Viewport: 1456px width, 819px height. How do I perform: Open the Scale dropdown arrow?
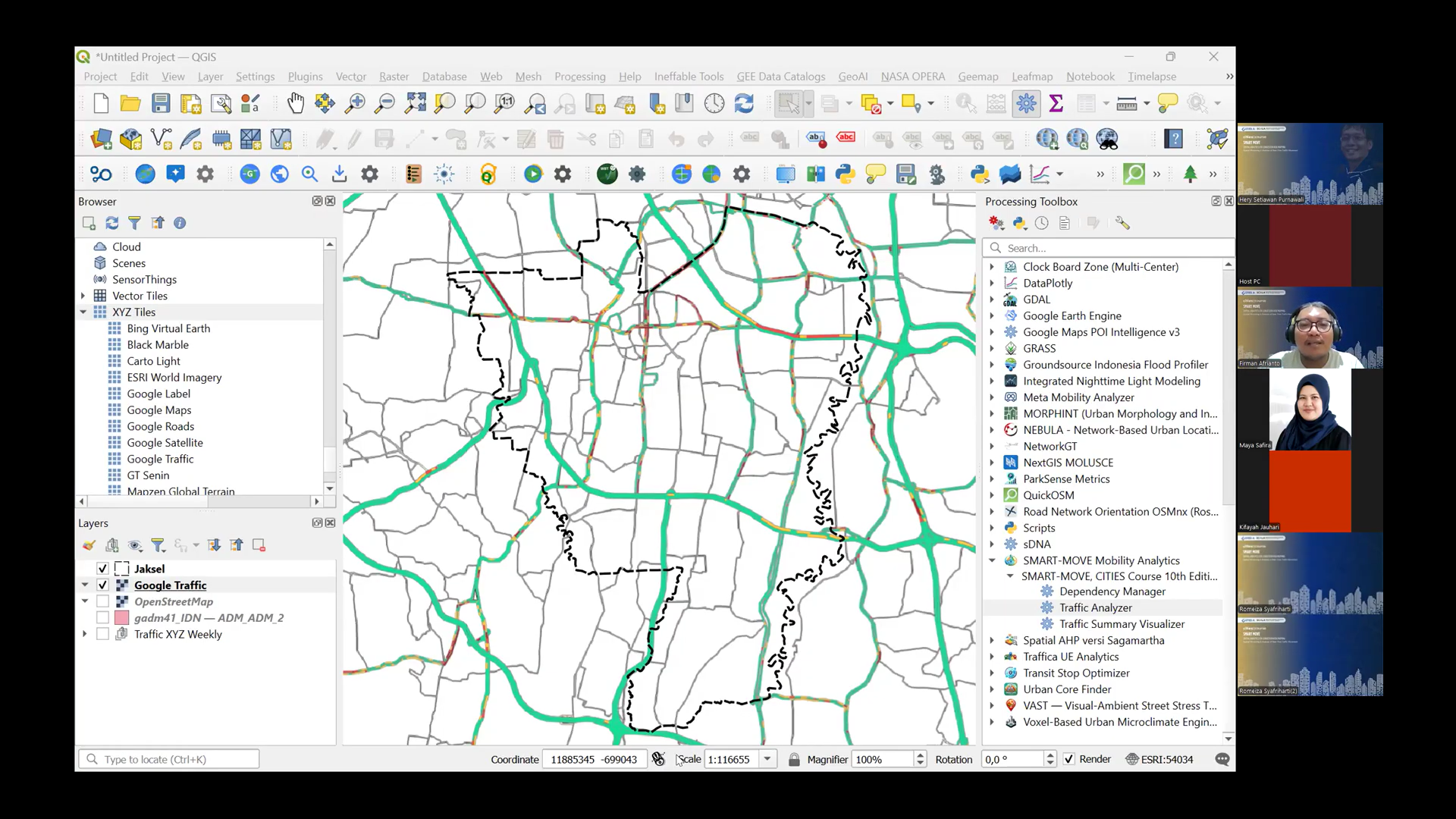[767, 759]
